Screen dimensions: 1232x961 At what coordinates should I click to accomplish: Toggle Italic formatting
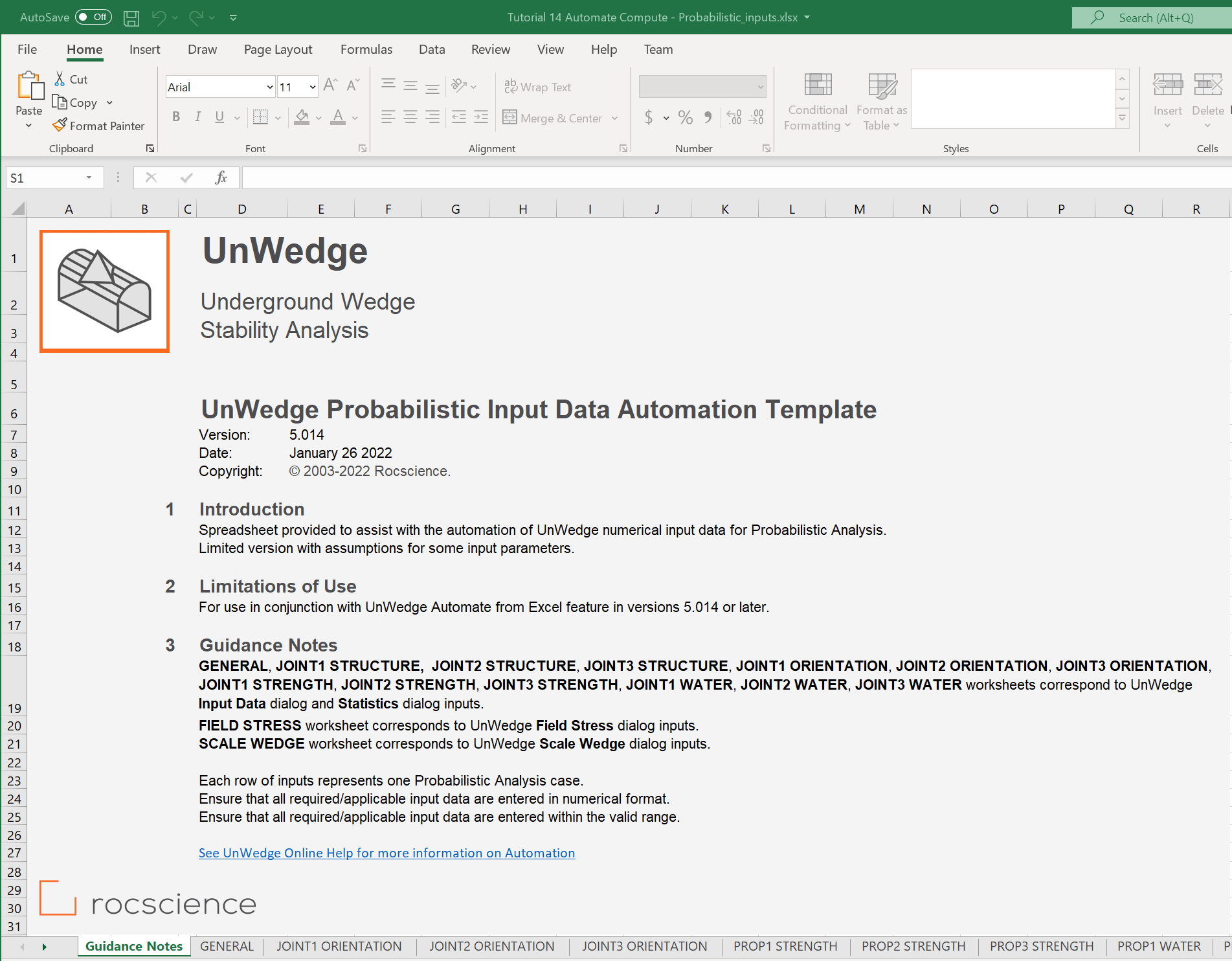pos(198,117)
